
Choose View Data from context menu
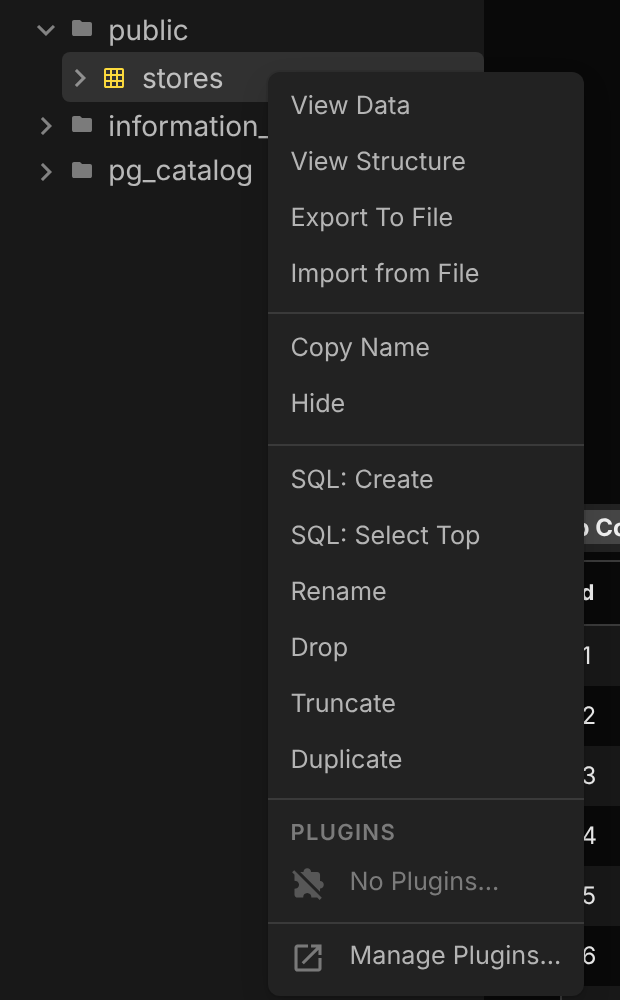[x=425, y=105]
